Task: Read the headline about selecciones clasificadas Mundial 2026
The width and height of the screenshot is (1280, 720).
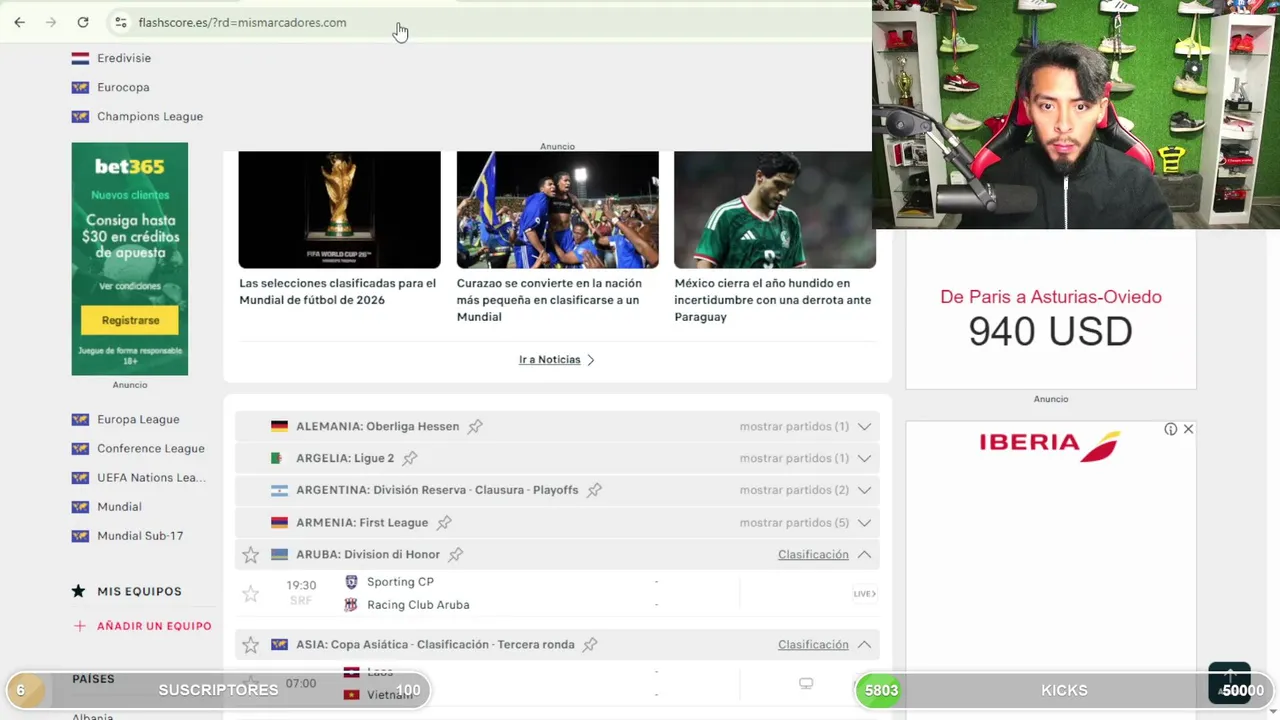Action: coord(338,291)
